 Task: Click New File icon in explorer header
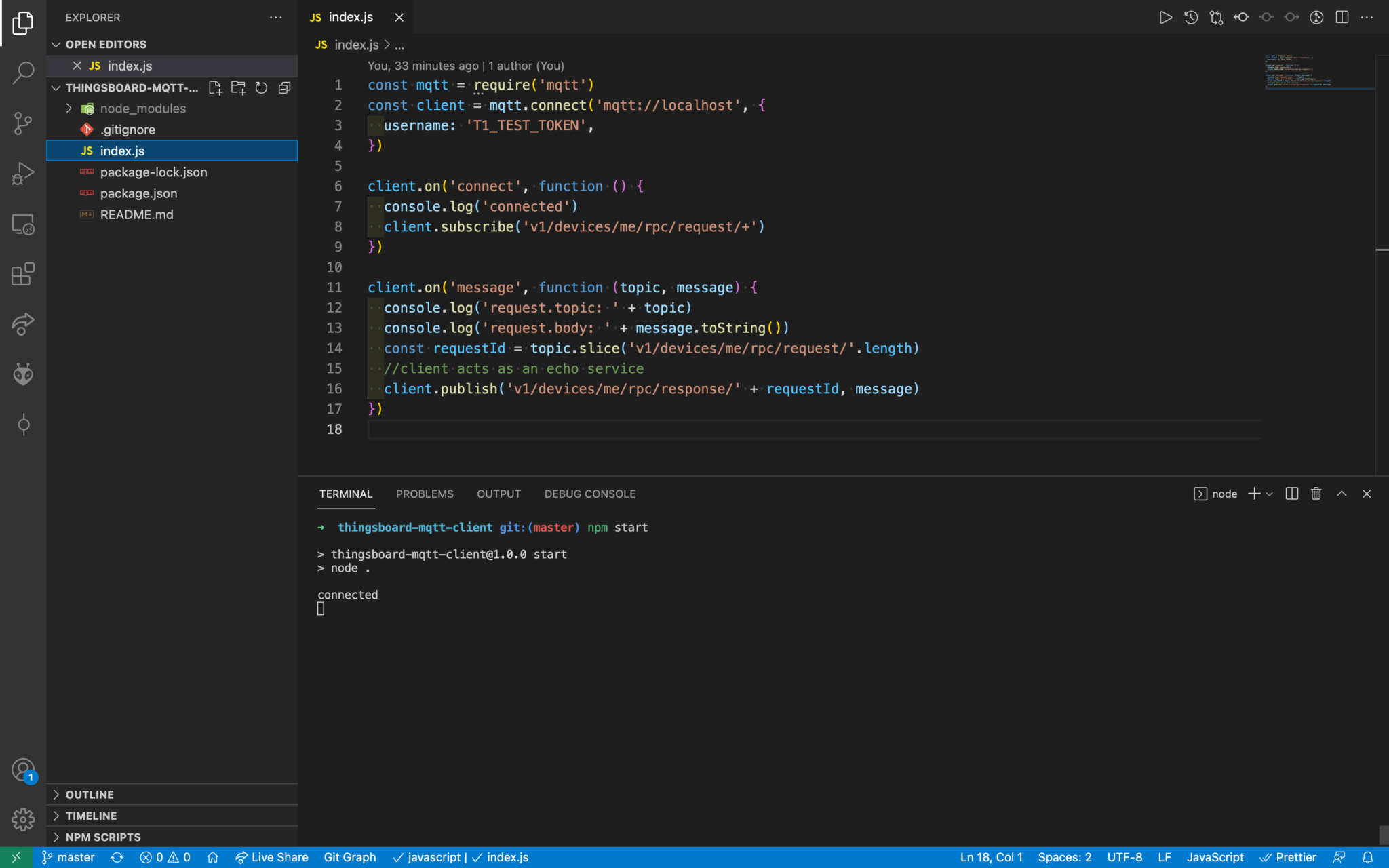point(215,87)
